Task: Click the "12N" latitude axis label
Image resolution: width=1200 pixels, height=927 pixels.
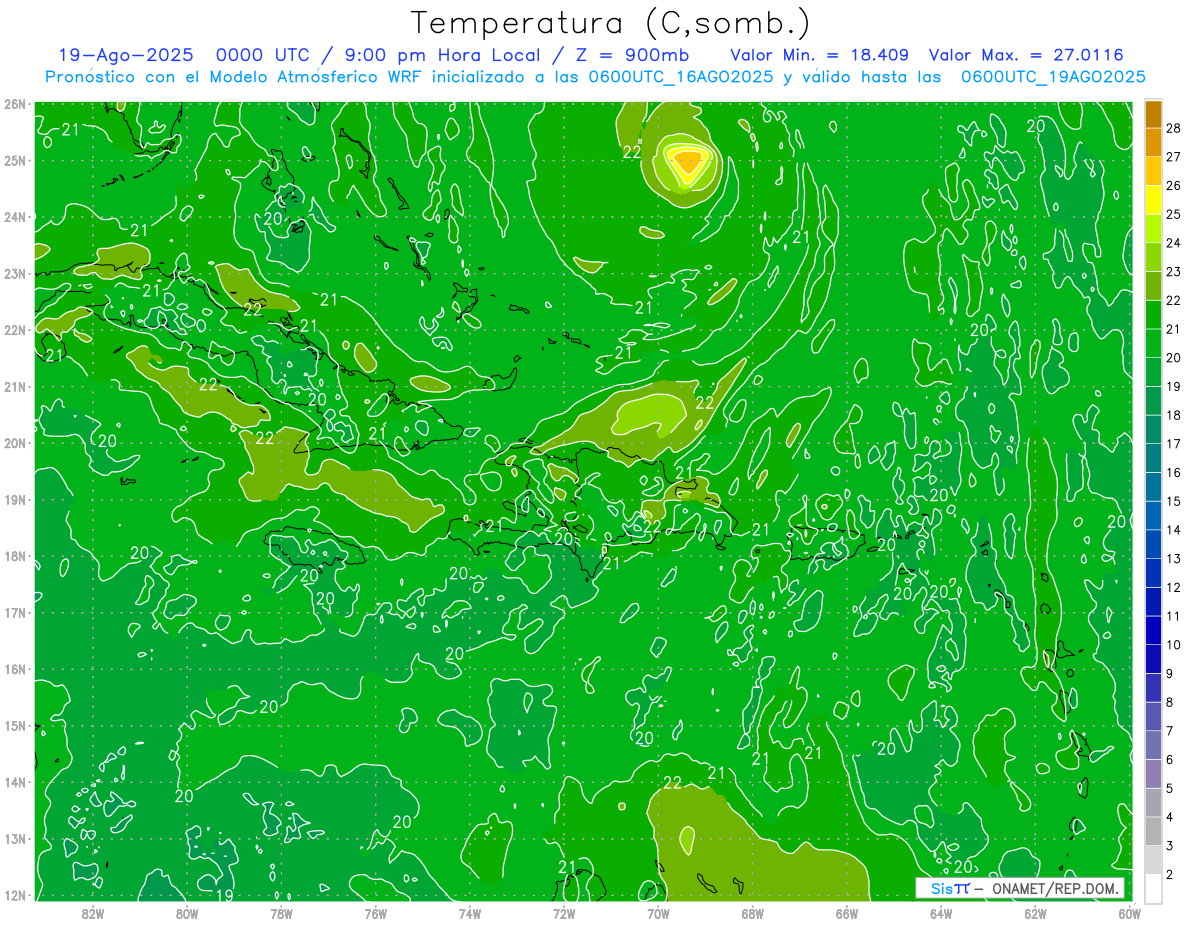Action: tap(14, 895)
